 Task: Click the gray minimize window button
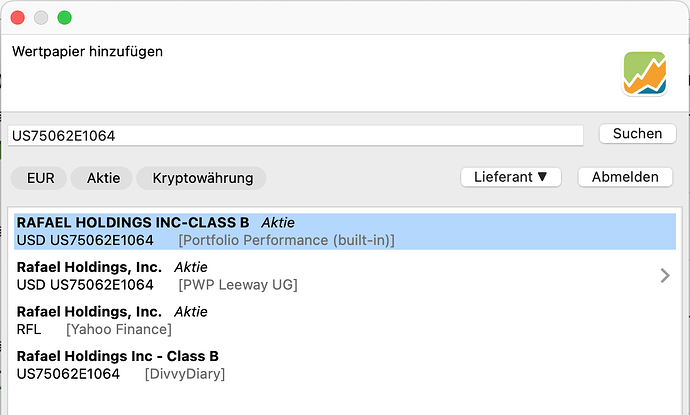pyautogui.click(x=41, y=18)
